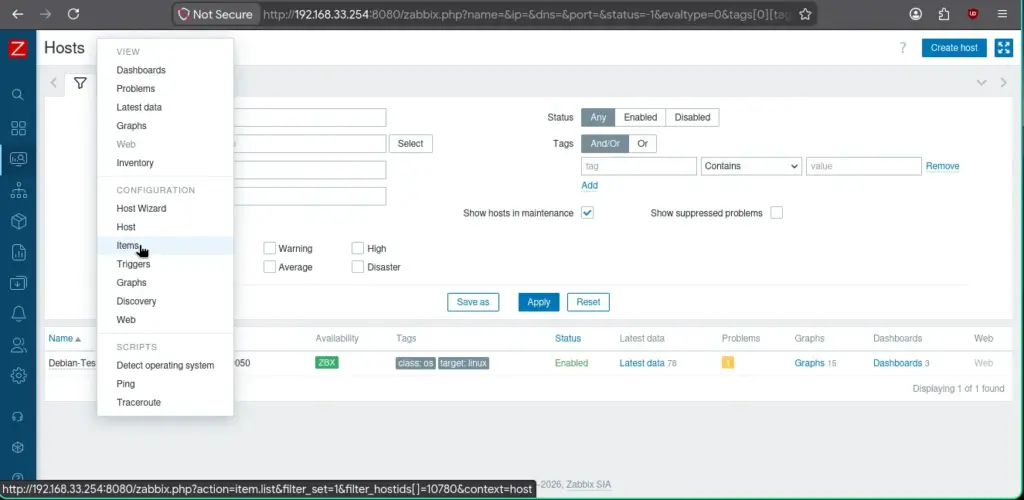Viewport: 1024px width, 500px height.
Task: Select Enabled status option
Action: pyautogui.click(x=640, y=117)
